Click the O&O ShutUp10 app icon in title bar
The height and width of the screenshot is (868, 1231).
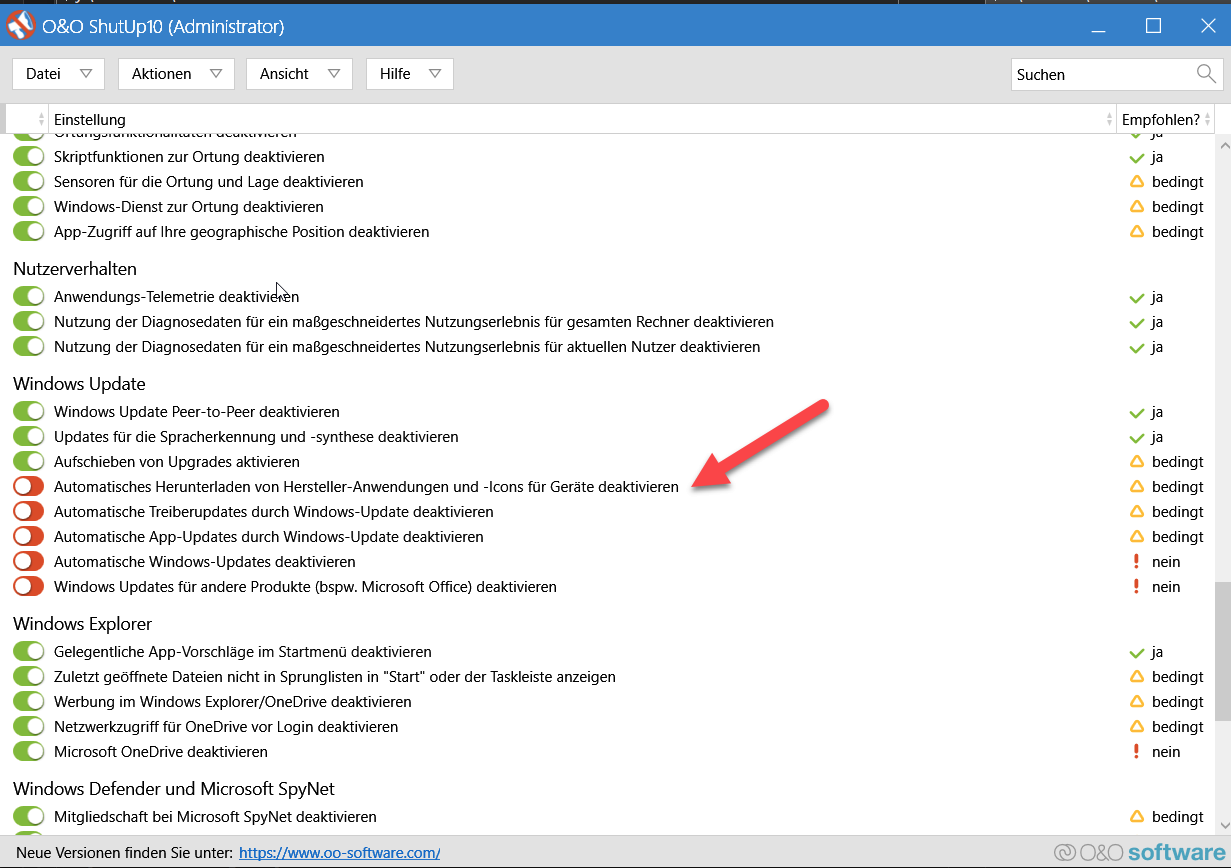click(x=21, y=26)
